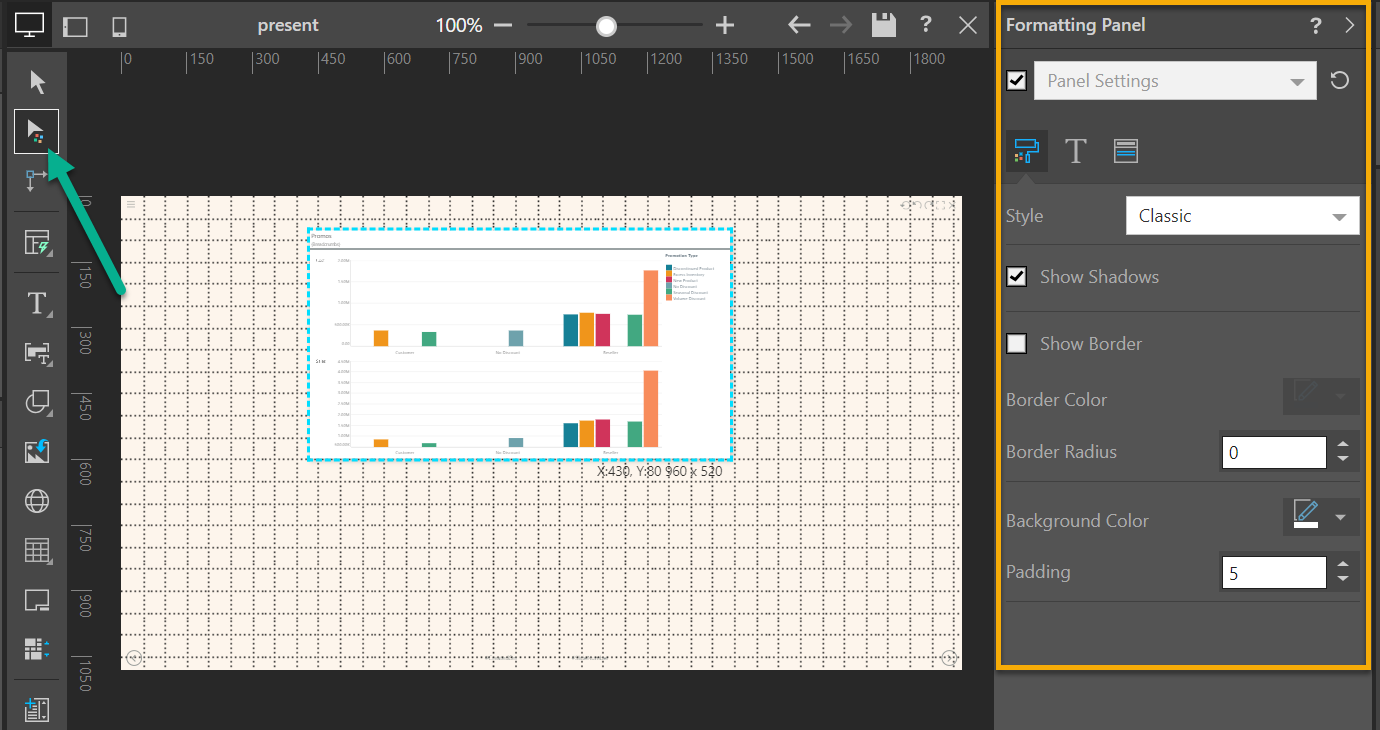Click the undo back arrow

click(x=798, y=25)
